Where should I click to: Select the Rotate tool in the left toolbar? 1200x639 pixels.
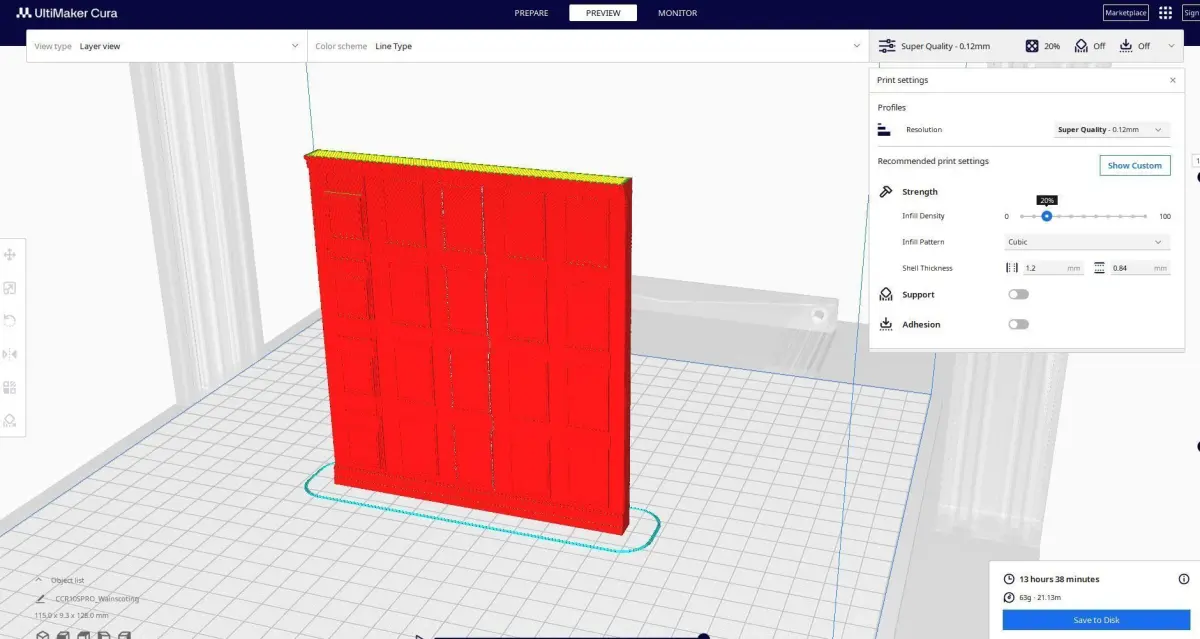[x=10, y=321]
